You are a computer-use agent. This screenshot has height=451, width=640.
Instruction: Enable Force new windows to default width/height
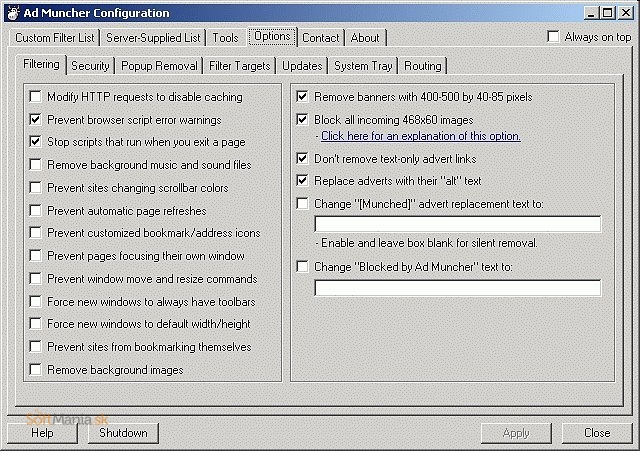[36, 324]
